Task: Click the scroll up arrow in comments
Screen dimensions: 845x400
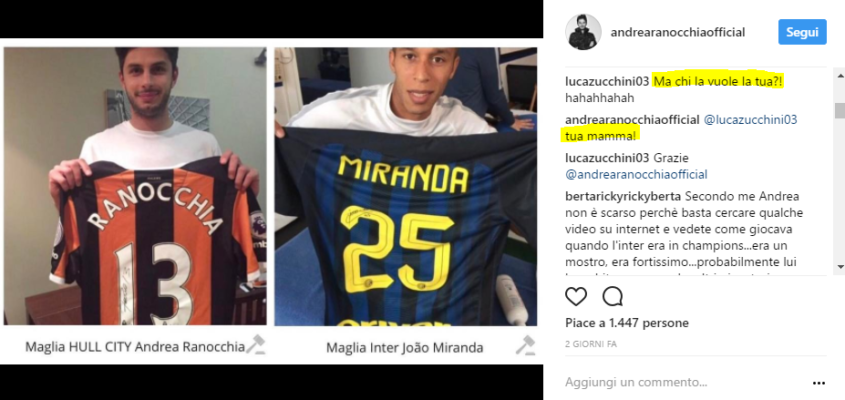Action: [840, 76]
